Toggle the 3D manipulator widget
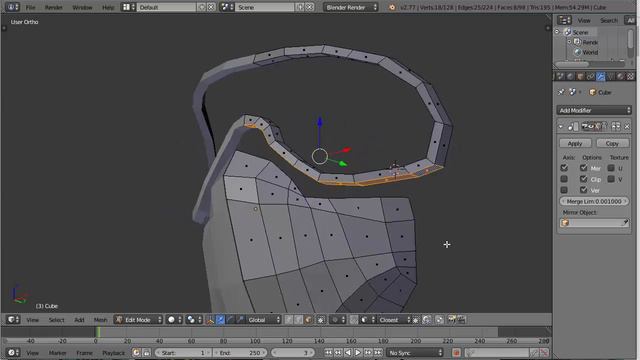The width and height of the screenshot is (640, 360). pos(210,320)
